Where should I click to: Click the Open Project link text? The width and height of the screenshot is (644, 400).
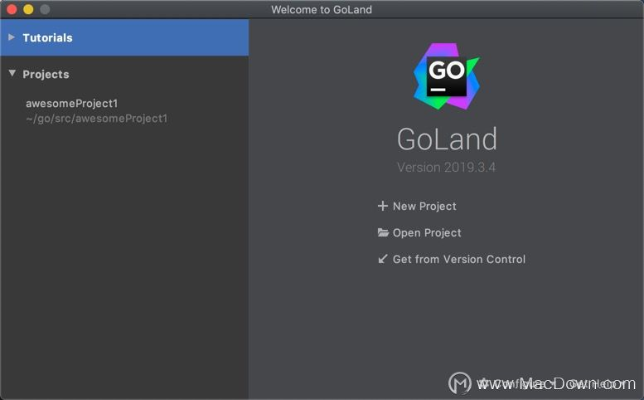click(427, 233)
